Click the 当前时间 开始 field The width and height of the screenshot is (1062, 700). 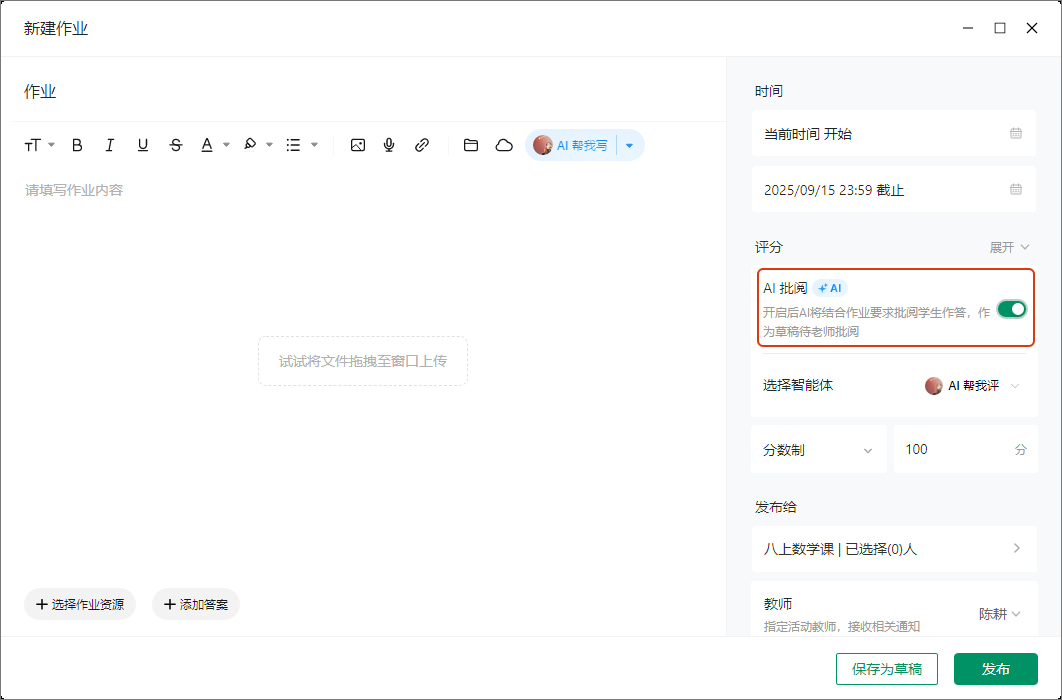tap(893, 133)
